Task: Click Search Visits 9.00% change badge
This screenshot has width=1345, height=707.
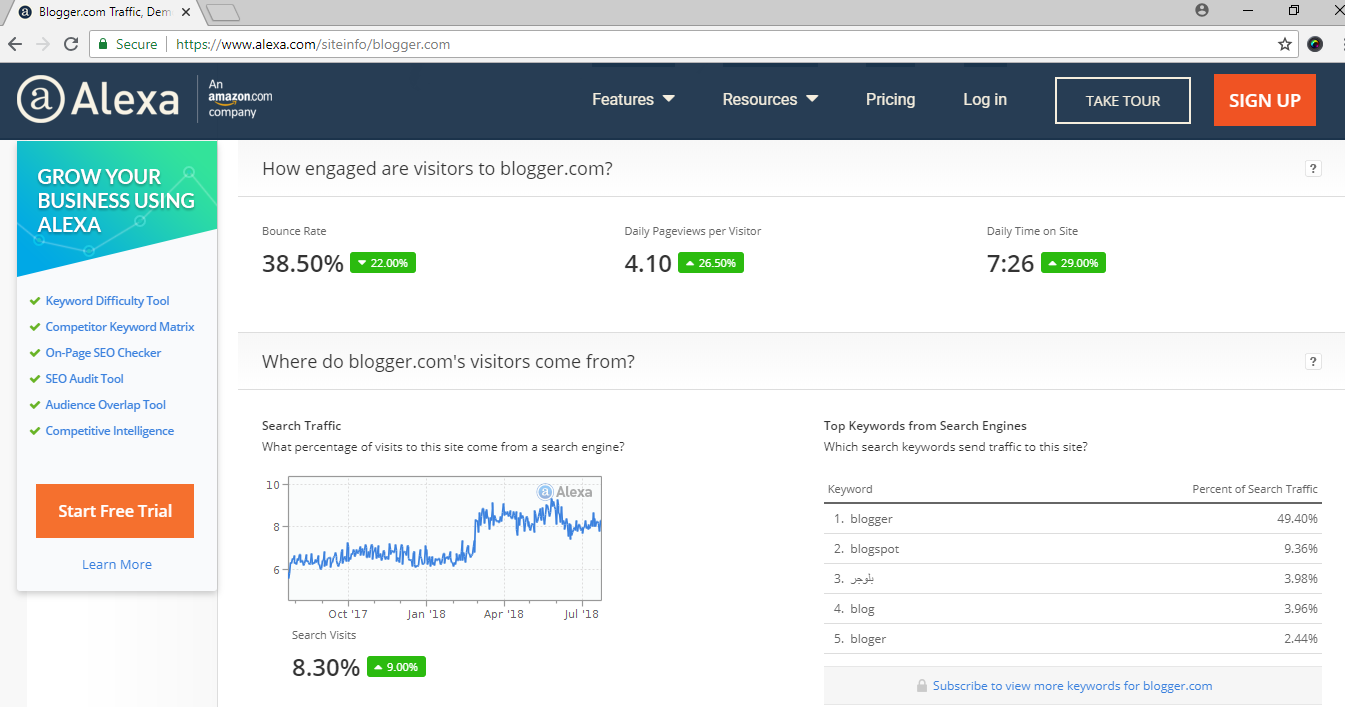Action: pyautogui.click(x=396, y=667)
